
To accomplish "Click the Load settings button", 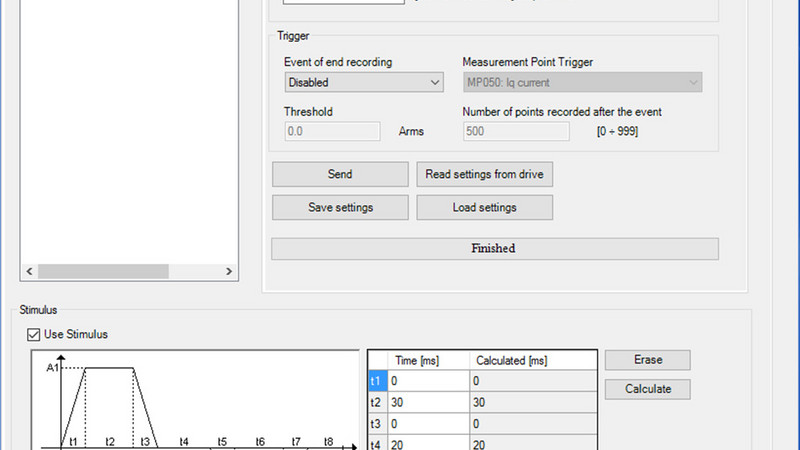I will [x=484, y=207].
